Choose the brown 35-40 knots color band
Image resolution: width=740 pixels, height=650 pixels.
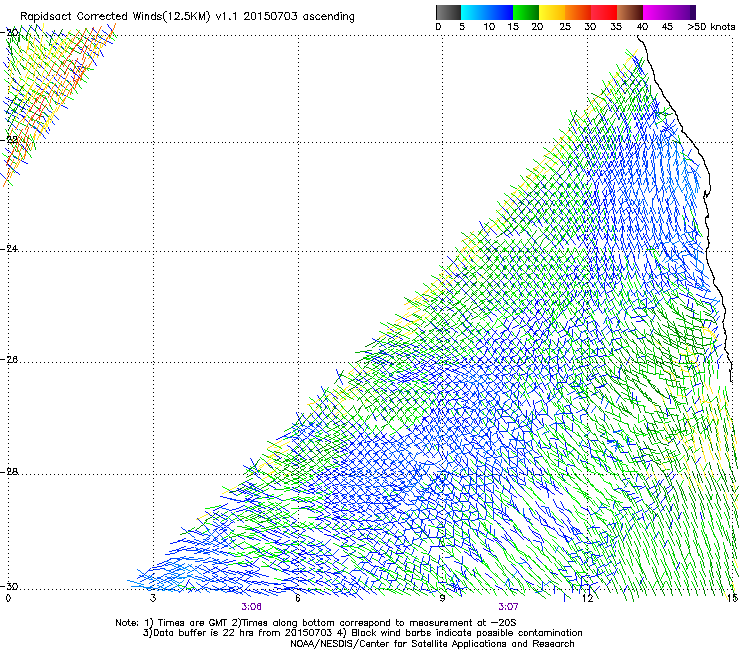(x=630, y=12)
